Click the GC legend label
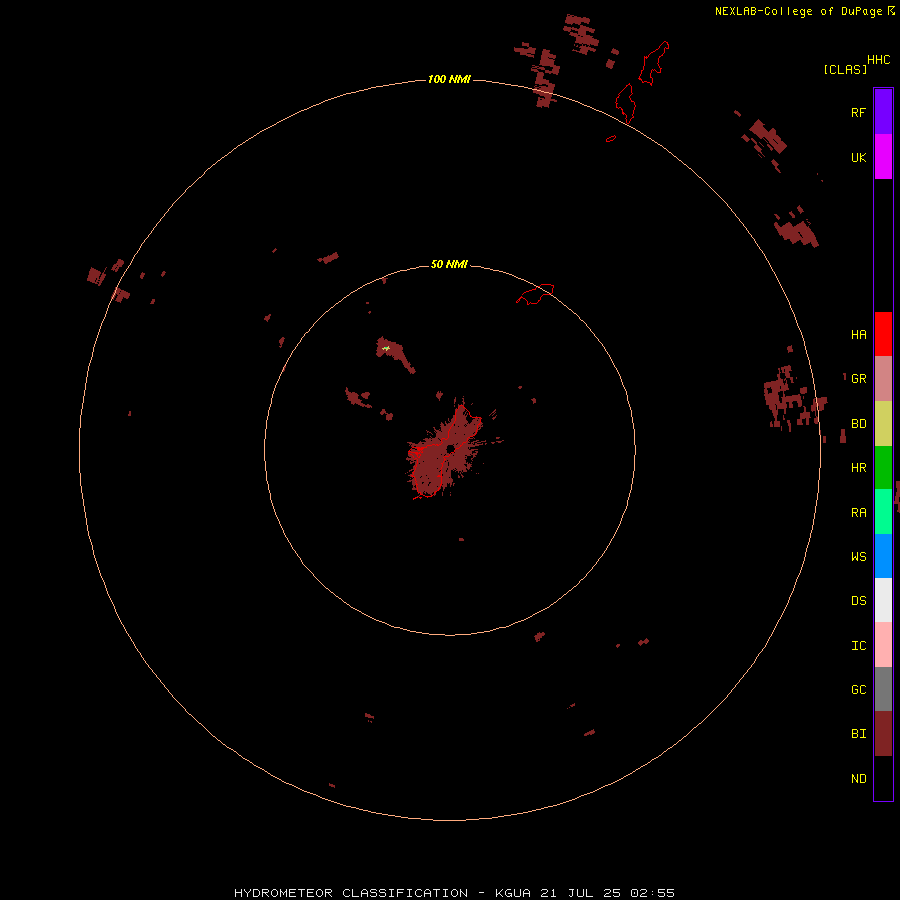900x900 pixels. click(x=858, y=689)
